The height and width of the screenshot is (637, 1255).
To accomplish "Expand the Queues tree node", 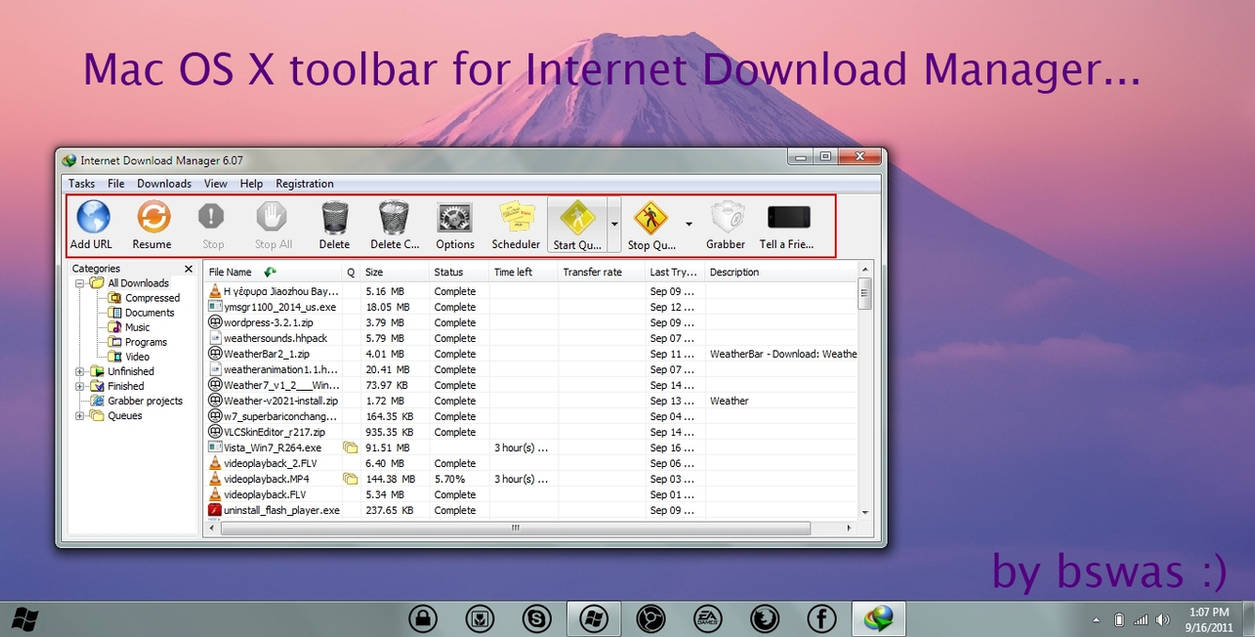I will click(80, 416).
